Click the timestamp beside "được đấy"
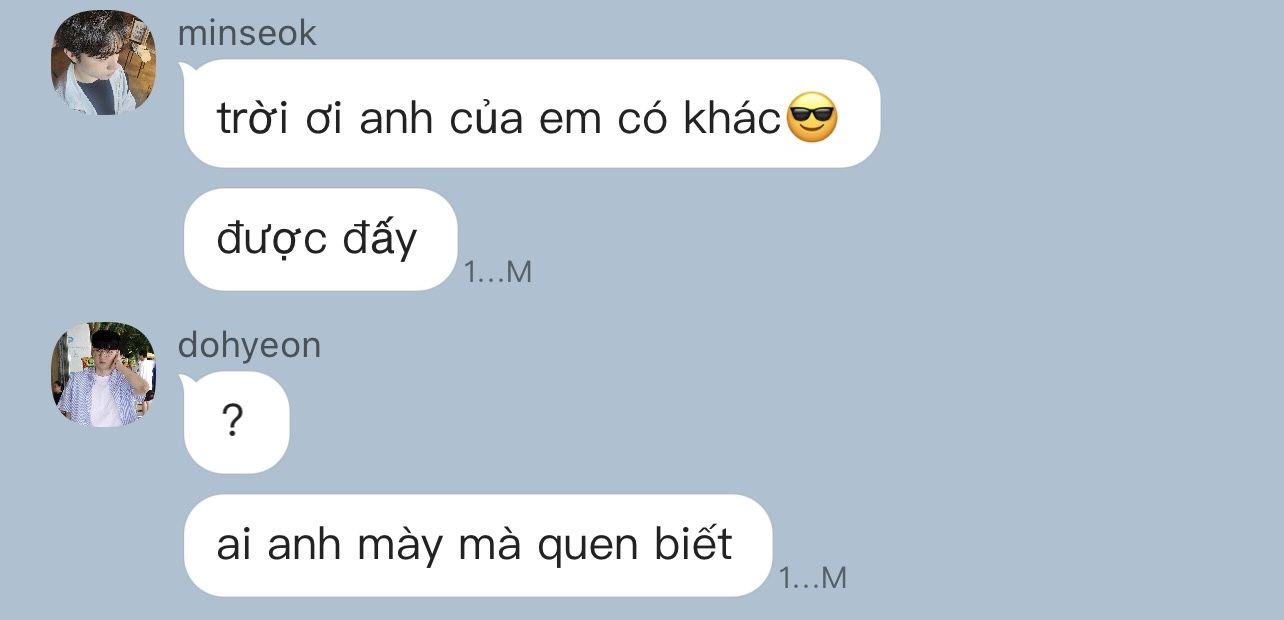Screen dimensions: 1284x620 pyautogui.click(x=498, y=272)
